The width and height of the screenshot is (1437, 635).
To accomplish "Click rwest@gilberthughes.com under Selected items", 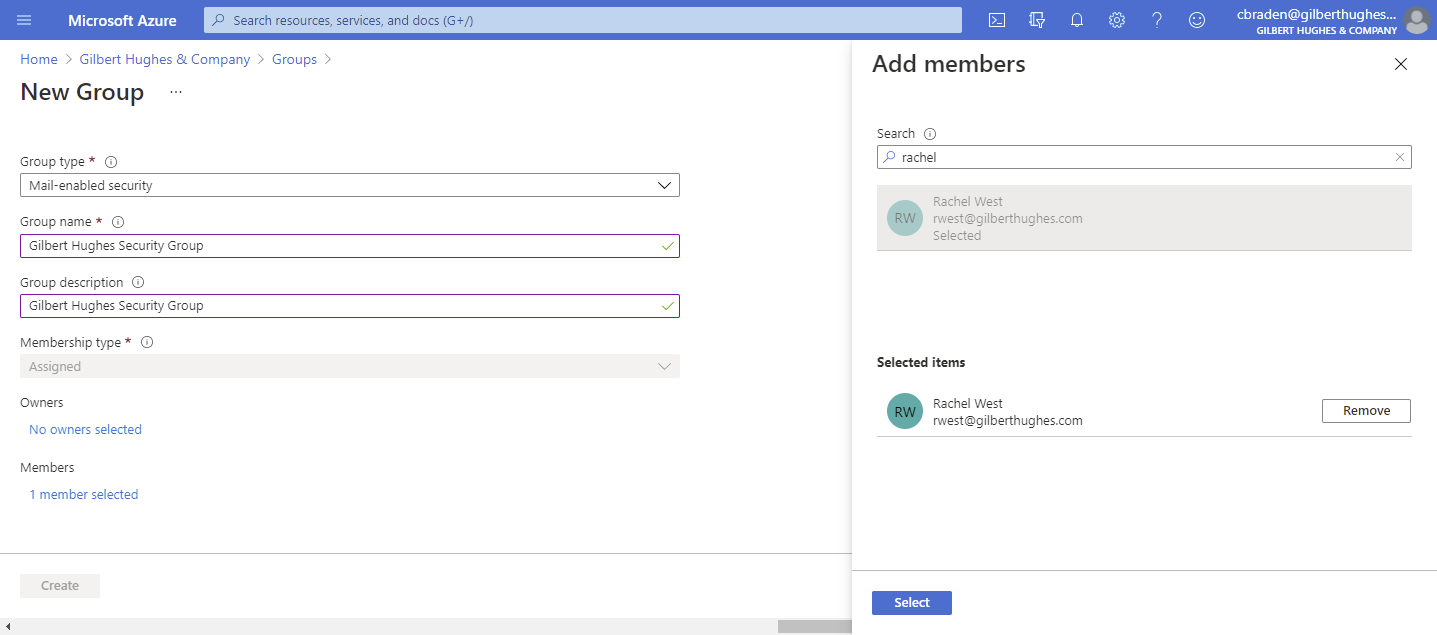I will [x=1008, y=421].
